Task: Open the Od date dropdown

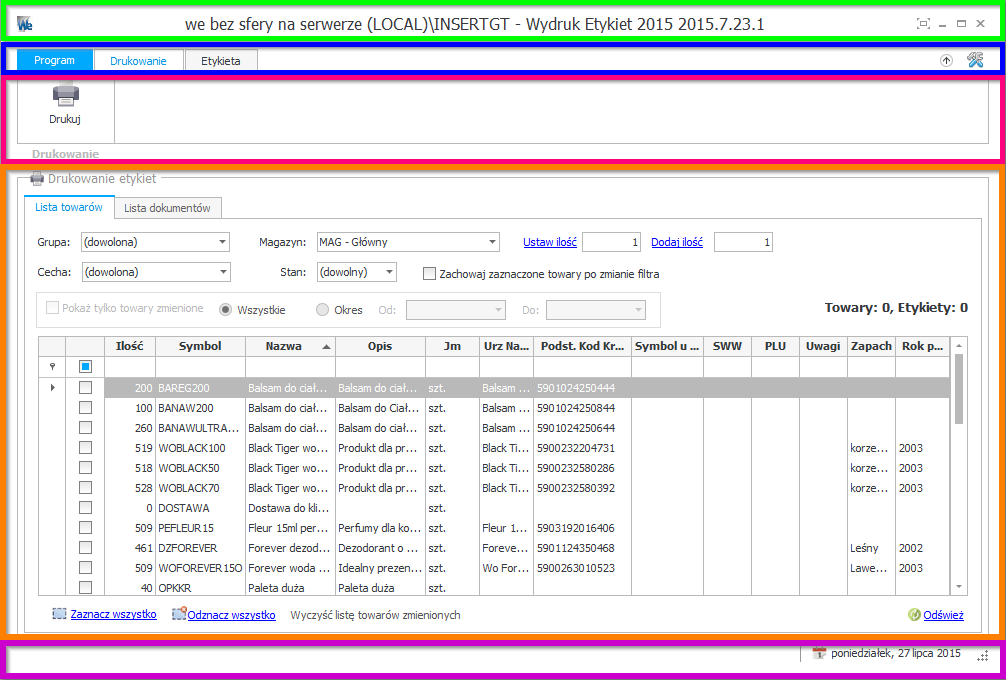Action: click(498, 310)
